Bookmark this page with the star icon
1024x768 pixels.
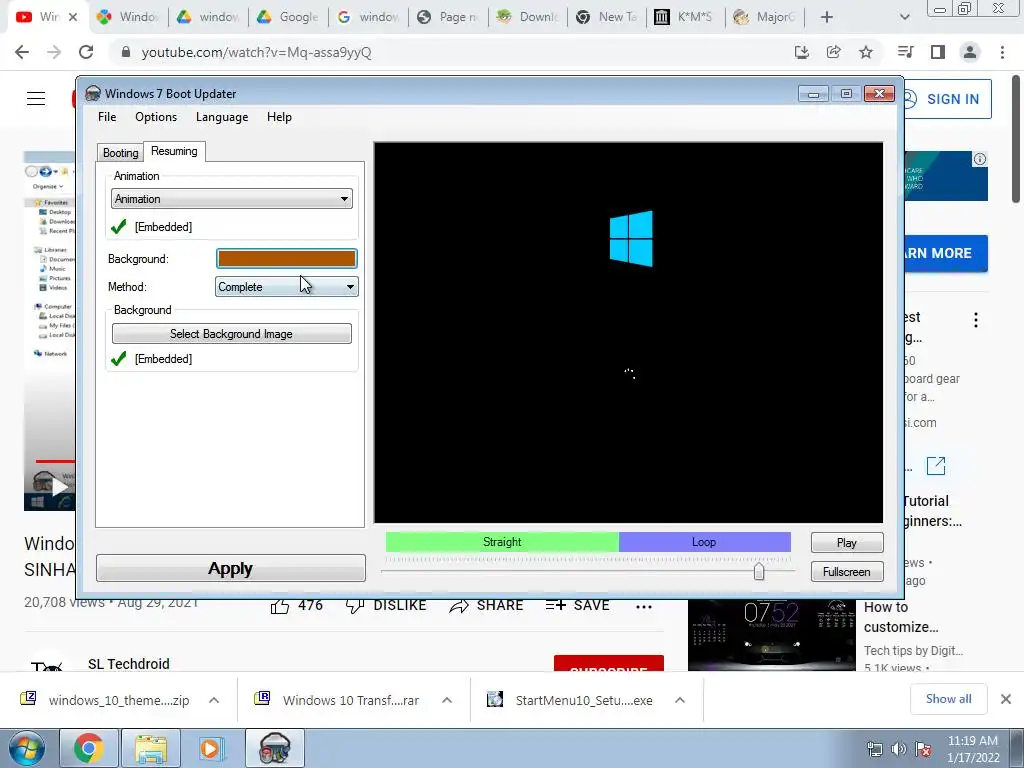[x=866, y=52]
